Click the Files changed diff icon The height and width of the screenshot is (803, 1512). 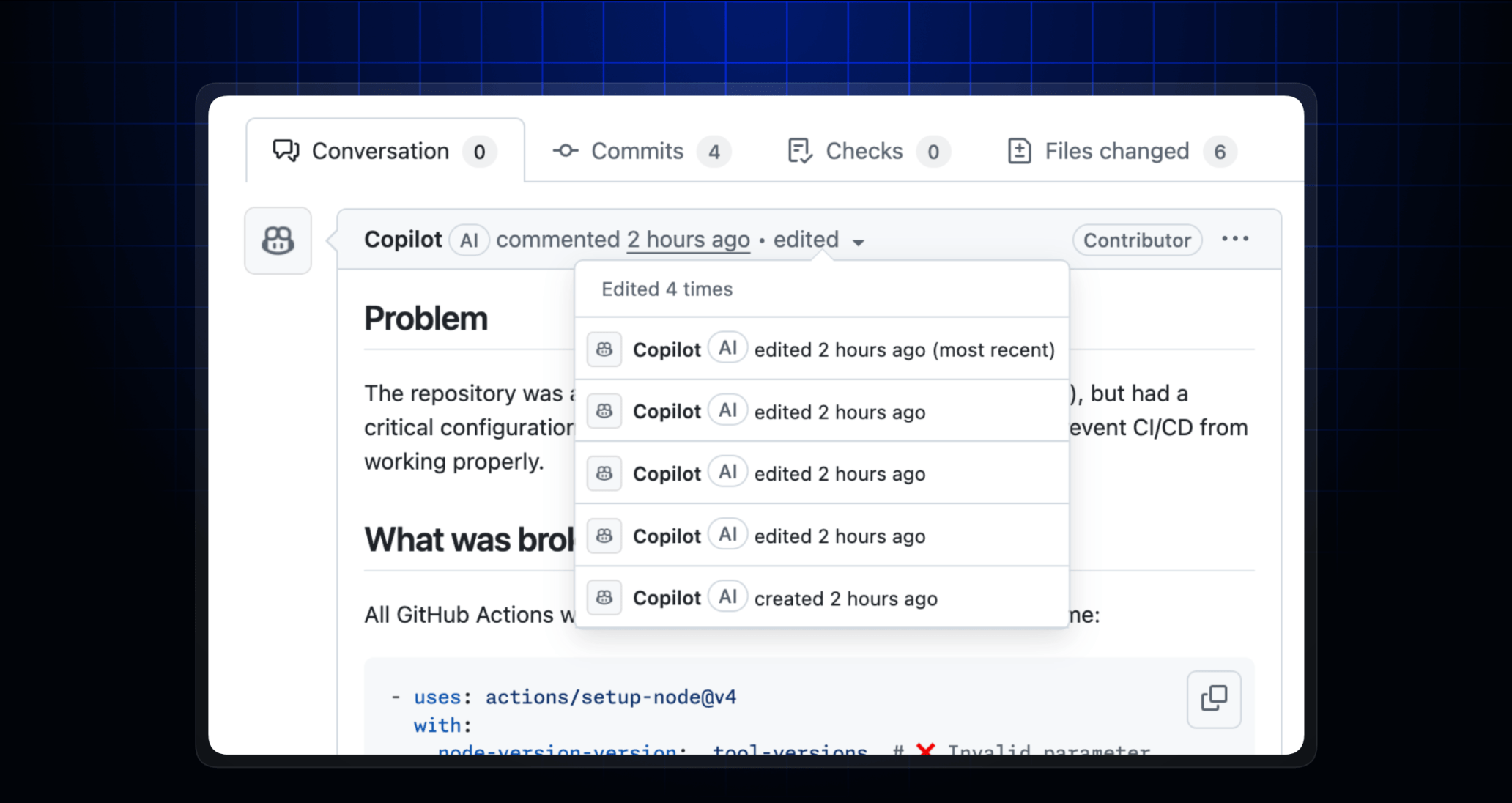[1019, 151]
